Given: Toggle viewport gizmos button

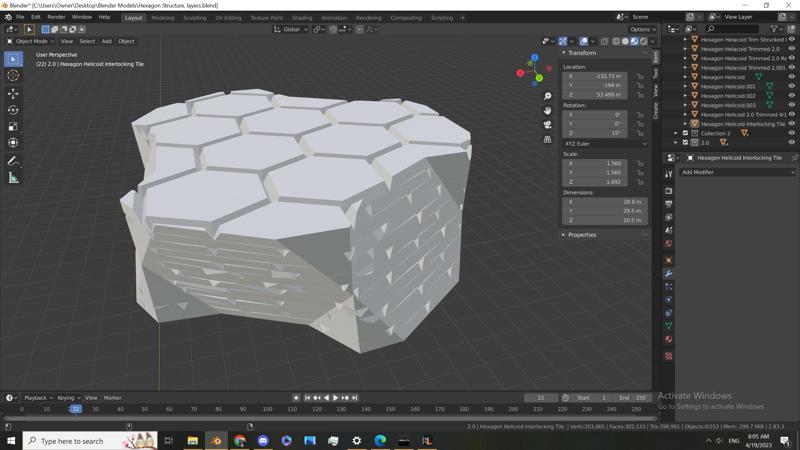Looking at the screenshot, I should pyautogui.click(x=563, y=41).
